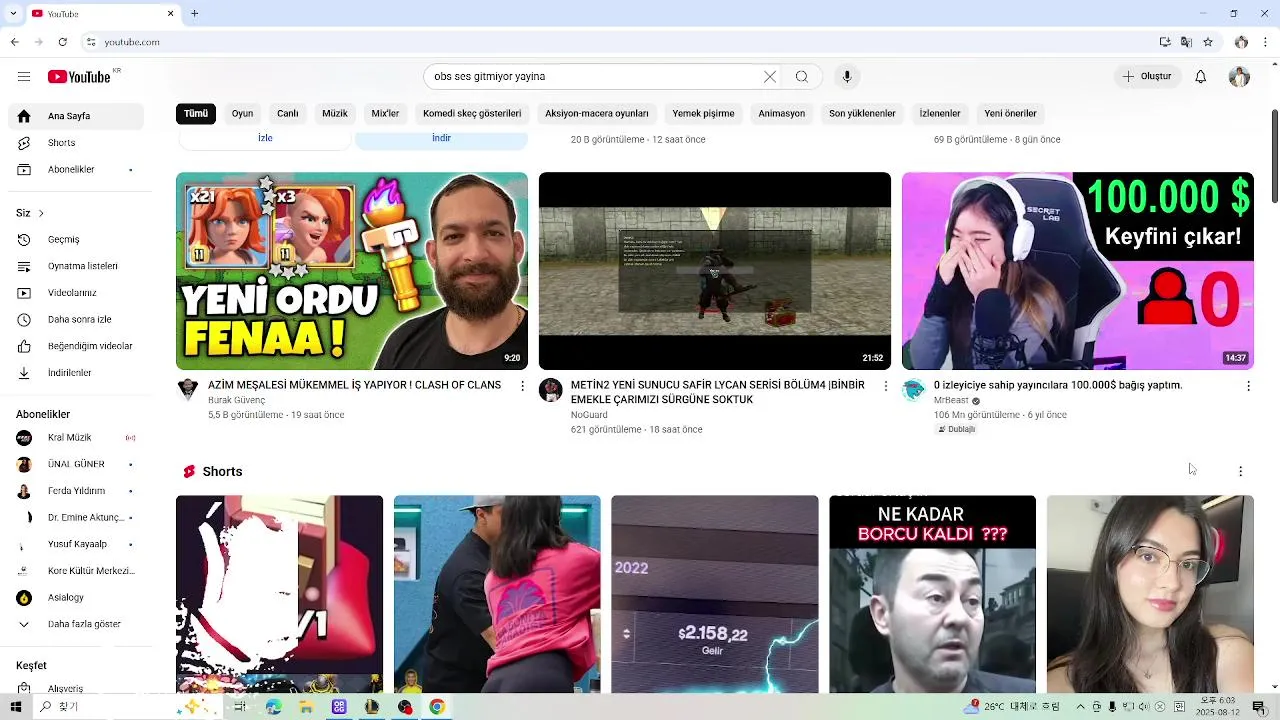Select the Oyun filter chip
The width and height of the screenshot is (1280, 720).
click(x=242, y=113)
